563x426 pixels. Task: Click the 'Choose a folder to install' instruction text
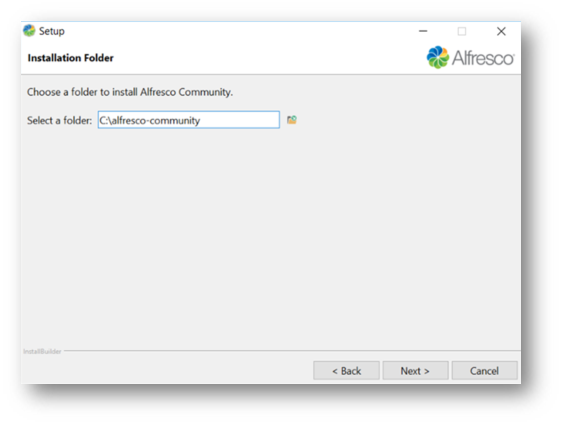coord(130,92)
